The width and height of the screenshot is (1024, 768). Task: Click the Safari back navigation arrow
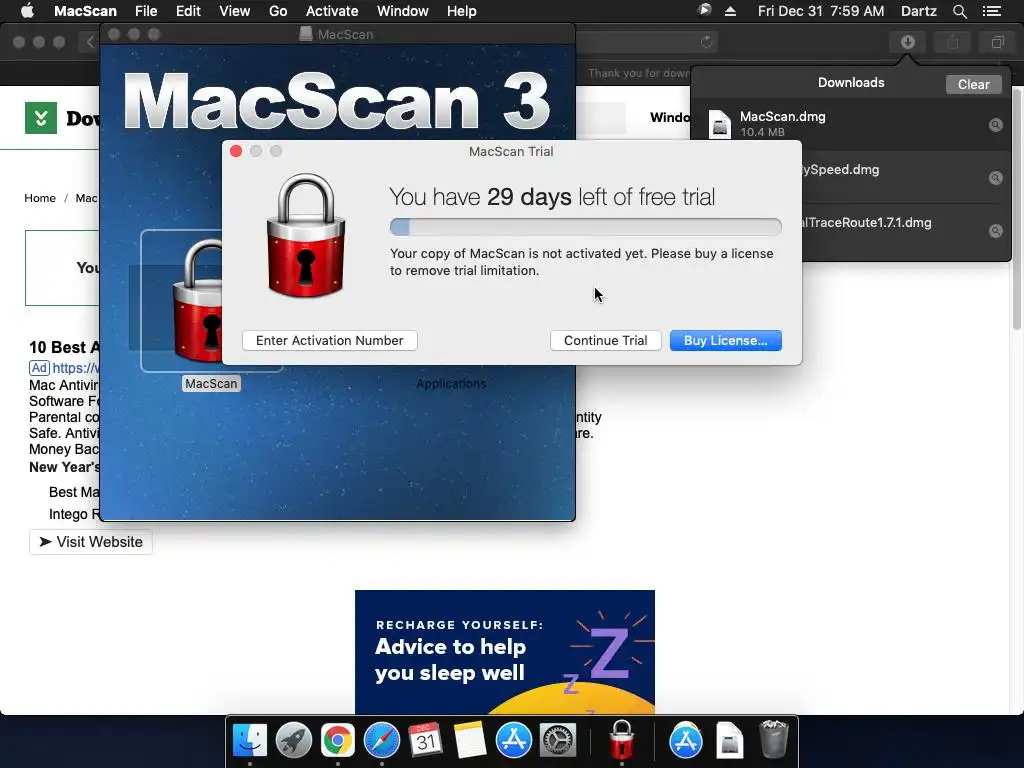coord(90,42)
